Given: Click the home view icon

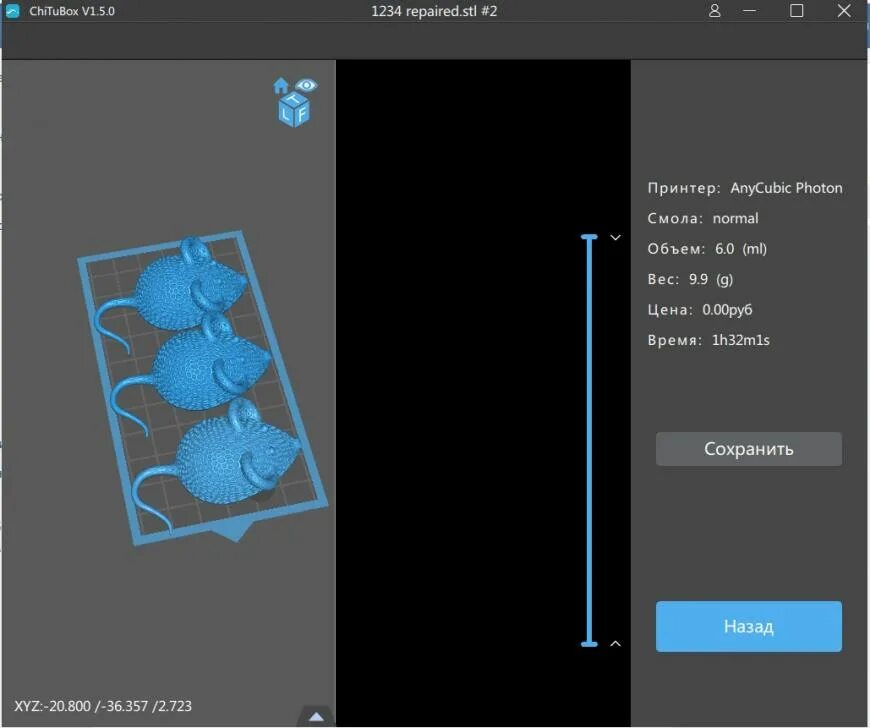Looking at the screenshot, I should tap(281, 85).
